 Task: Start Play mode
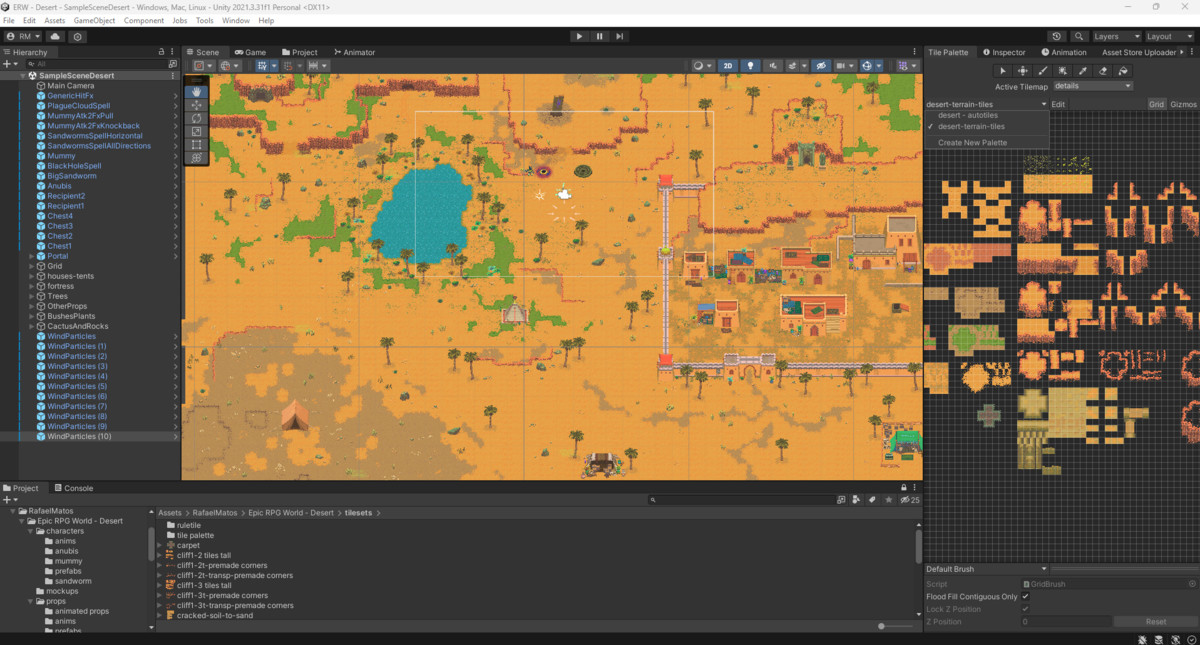(579, 36)
